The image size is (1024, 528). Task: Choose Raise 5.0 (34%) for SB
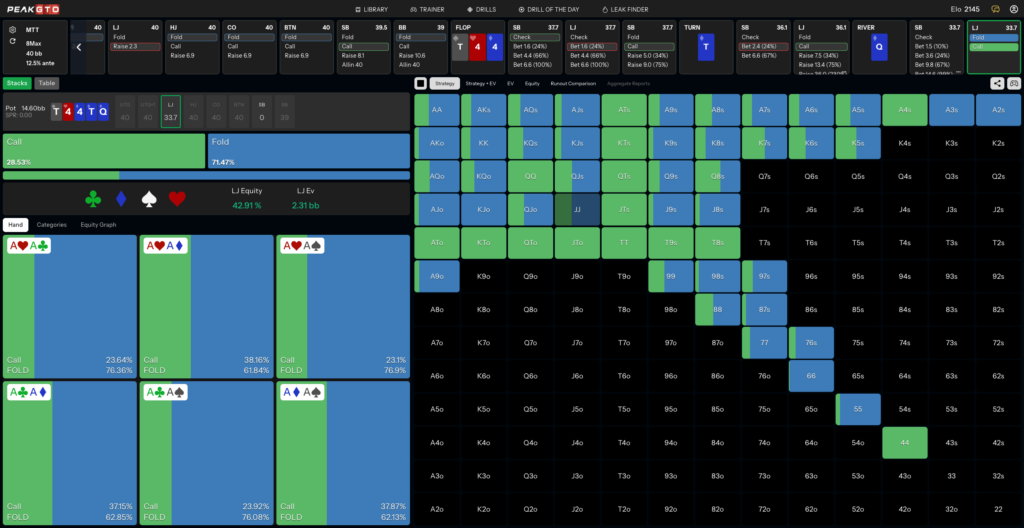pos(648,56)
